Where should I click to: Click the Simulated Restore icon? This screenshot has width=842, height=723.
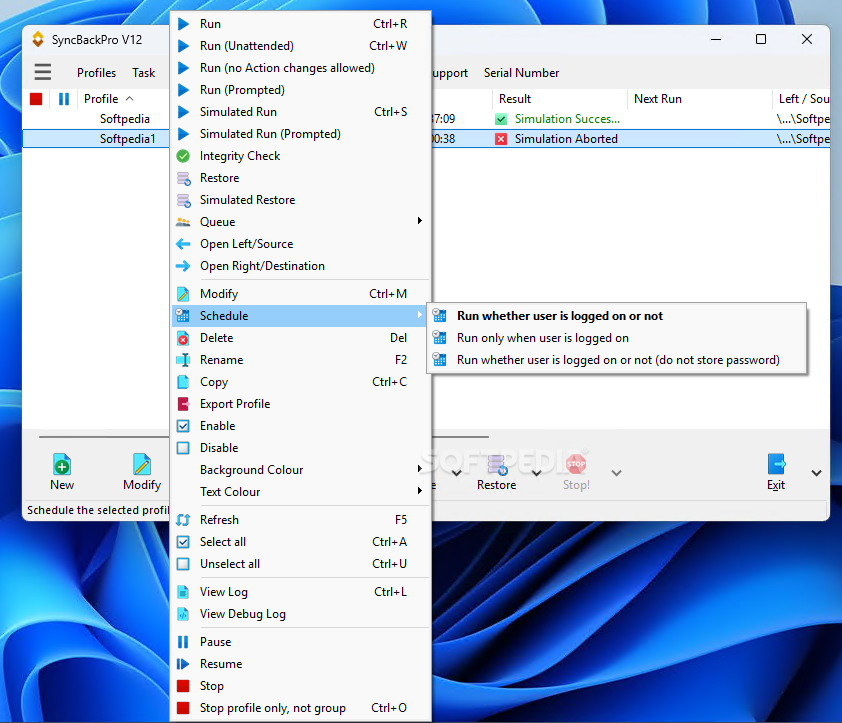click(184, 200)
